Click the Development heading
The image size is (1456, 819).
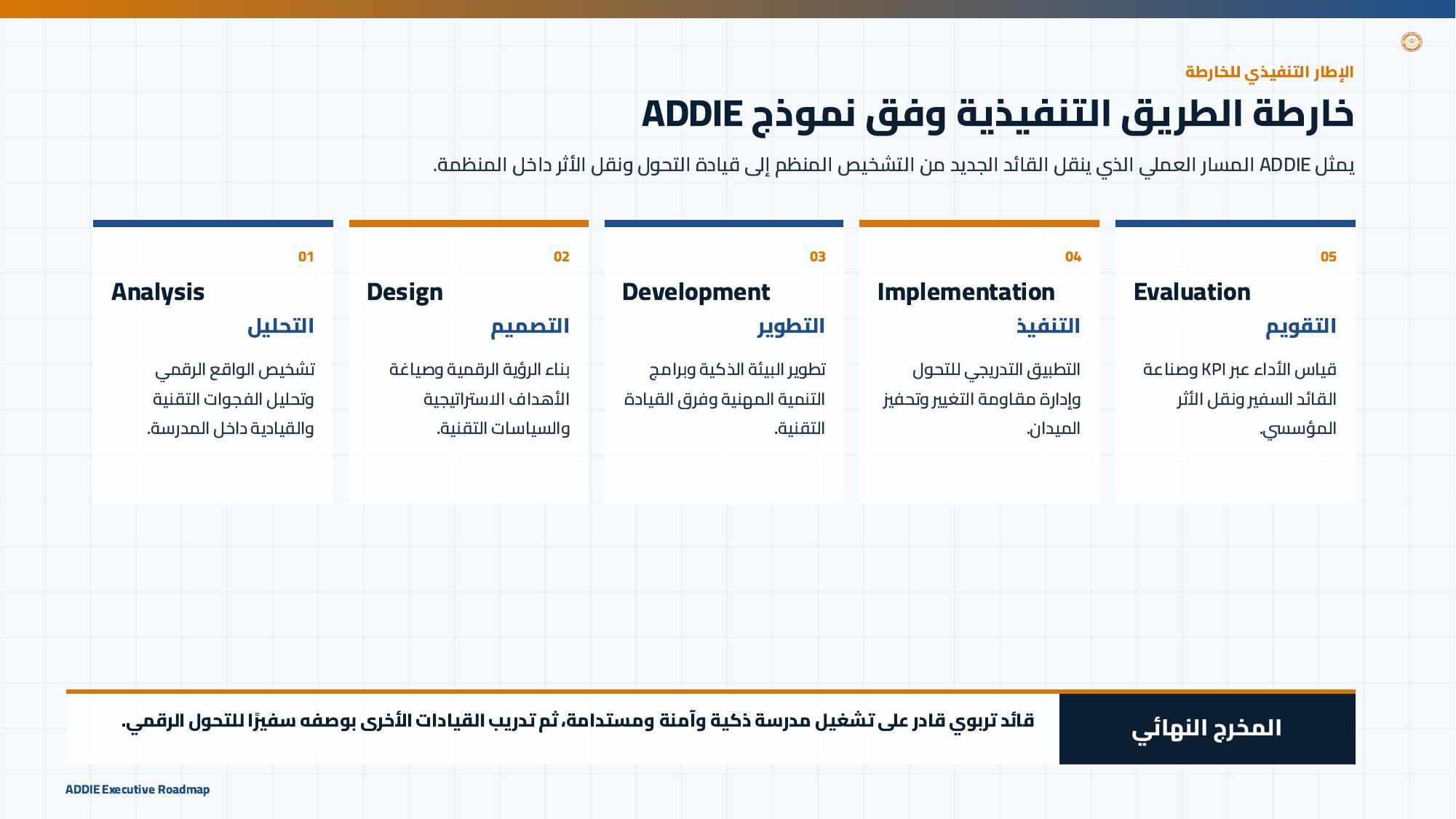[x=696, y=292]
